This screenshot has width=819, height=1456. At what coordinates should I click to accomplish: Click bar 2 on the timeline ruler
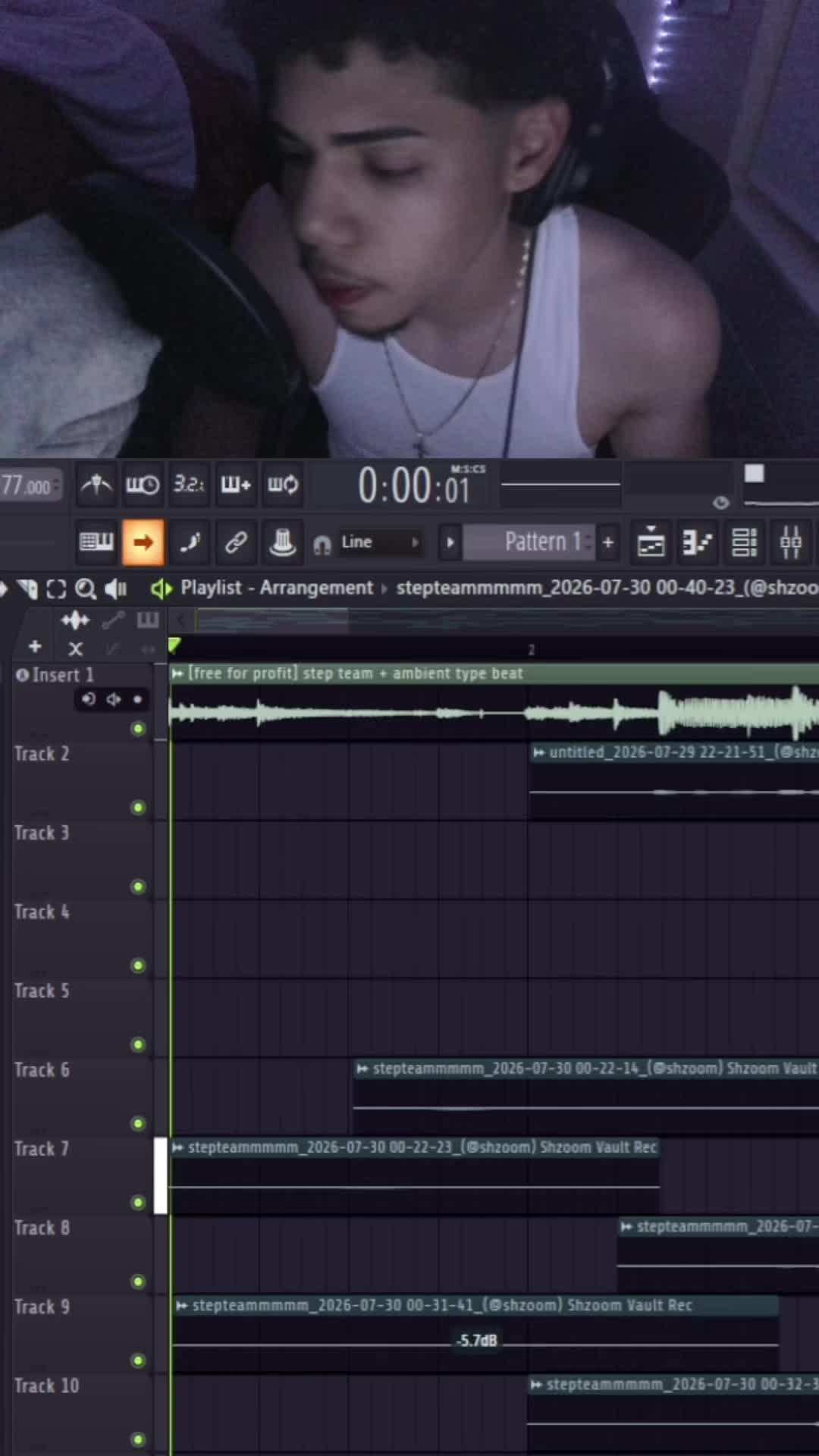(x=532, y=650)
